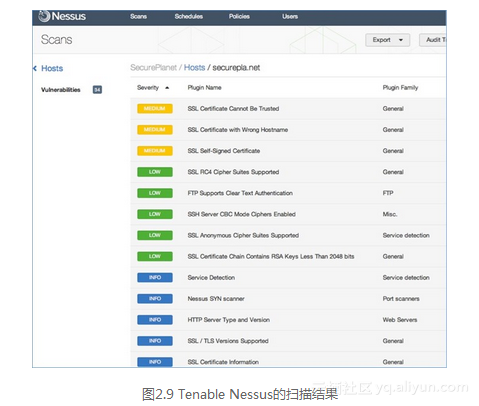Sort by Plugin Name column
Screen dimensions: 479x406
tap(204, 88)
